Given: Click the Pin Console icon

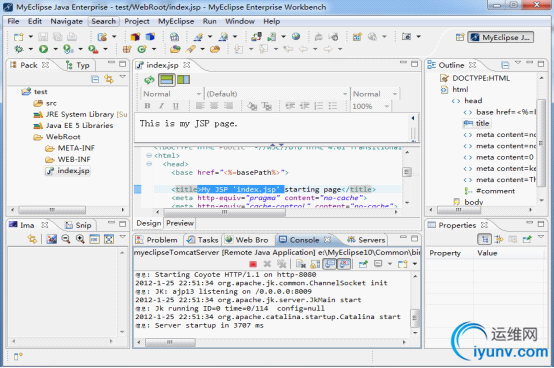Looking at the screenshot, I should click(363, 264).
